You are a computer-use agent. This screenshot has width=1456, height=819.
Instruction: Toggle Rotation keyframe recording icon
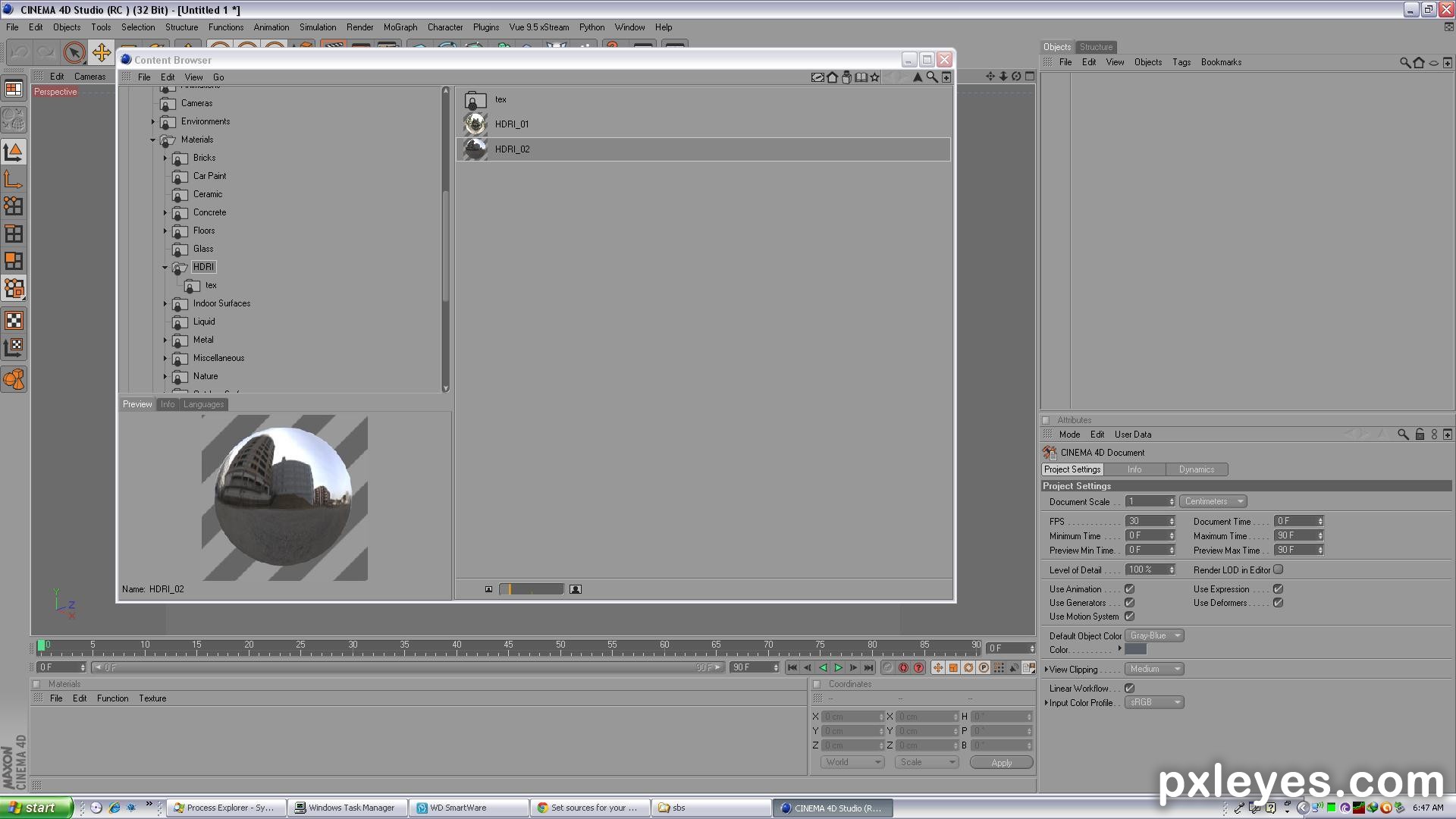click(968, 667)
